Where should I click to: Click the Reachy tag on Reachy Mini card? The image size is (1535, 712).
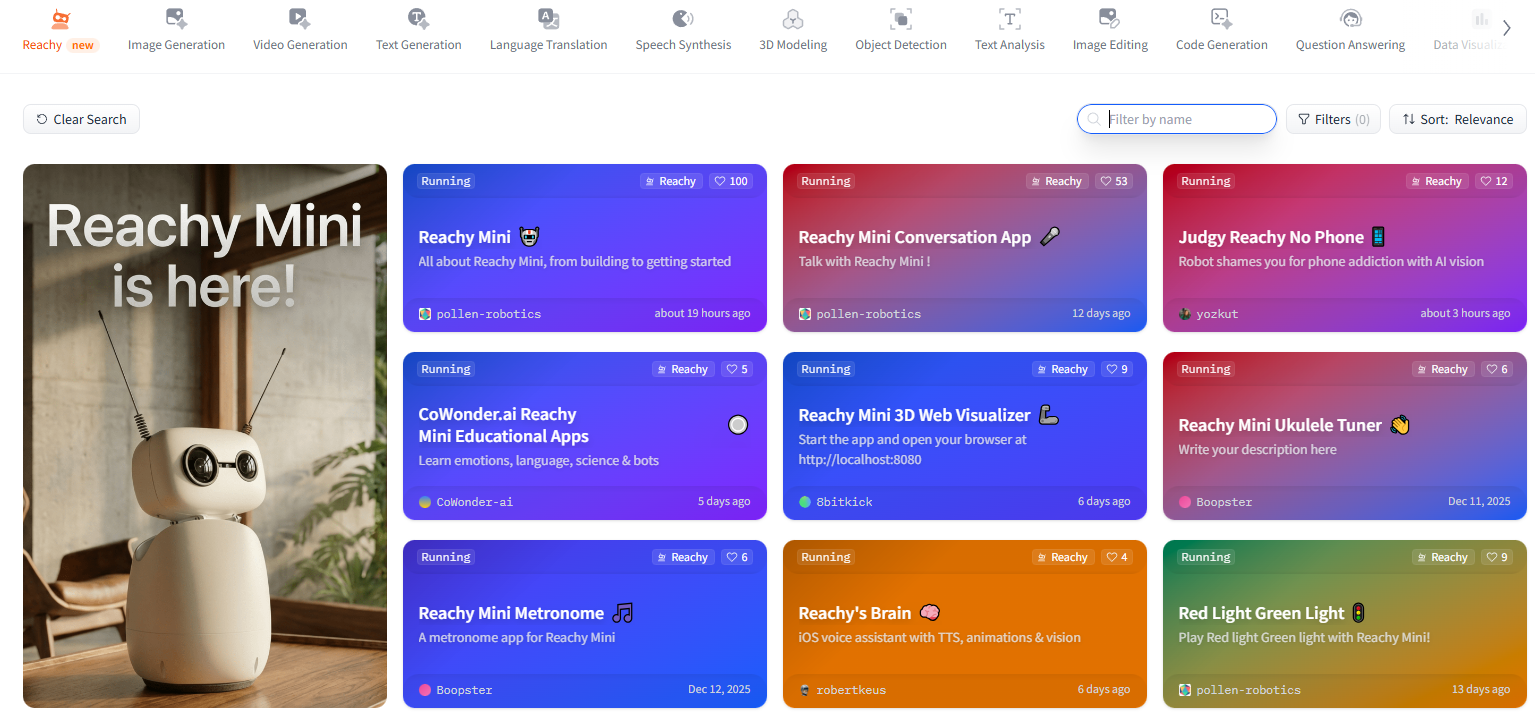tap(671, 181)
